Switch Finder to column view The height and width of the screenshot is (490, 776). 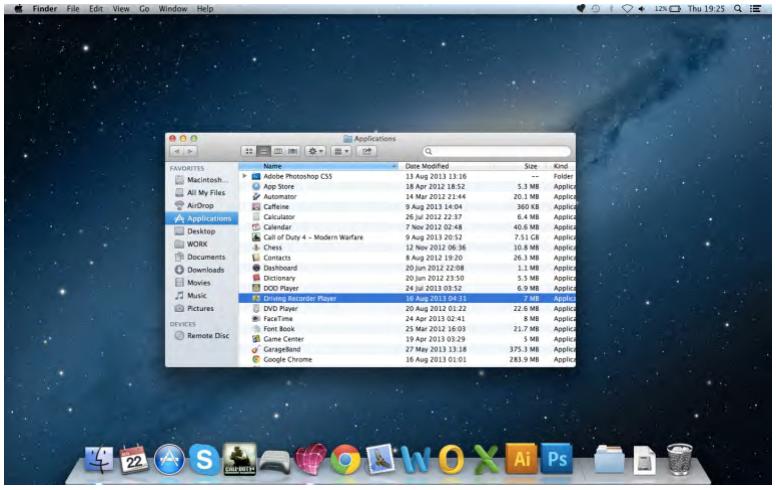(x=278, y=151)
